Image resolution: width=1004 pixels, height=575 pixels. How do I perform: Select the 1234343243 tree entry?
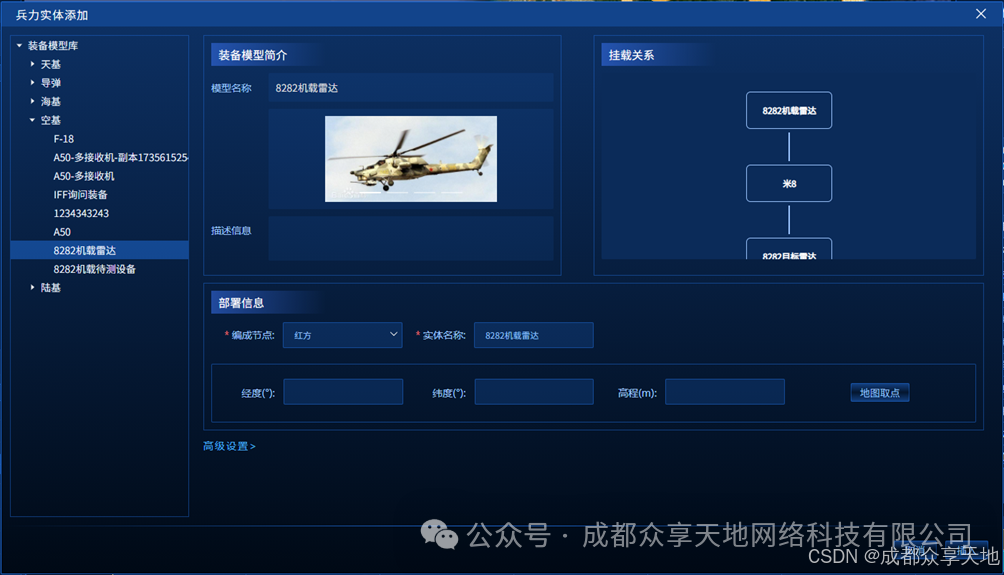(x=81, y=213)
